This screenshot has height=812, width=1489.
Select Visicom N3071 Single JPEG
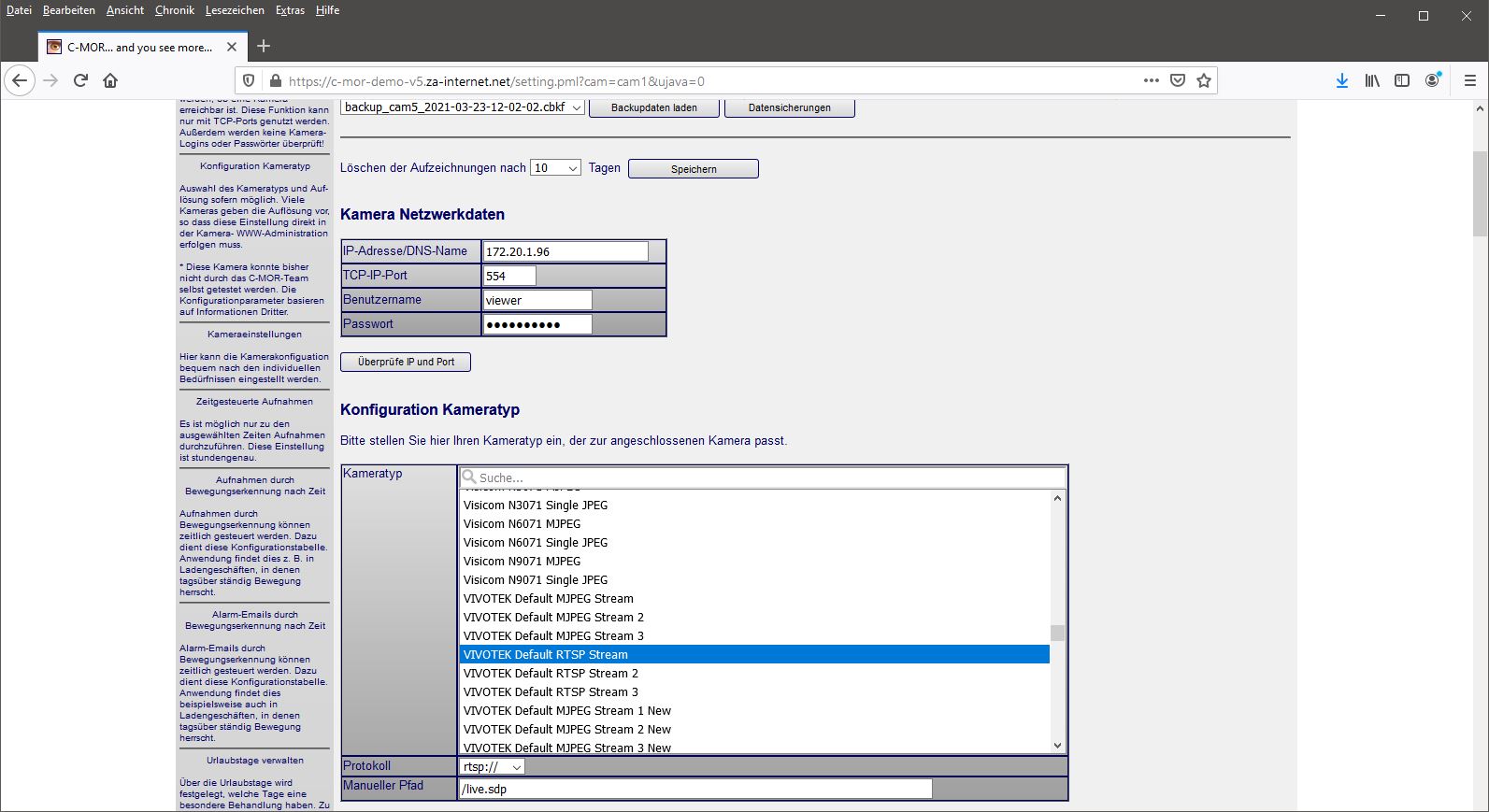pyautogui.click(x=754, y=505)
